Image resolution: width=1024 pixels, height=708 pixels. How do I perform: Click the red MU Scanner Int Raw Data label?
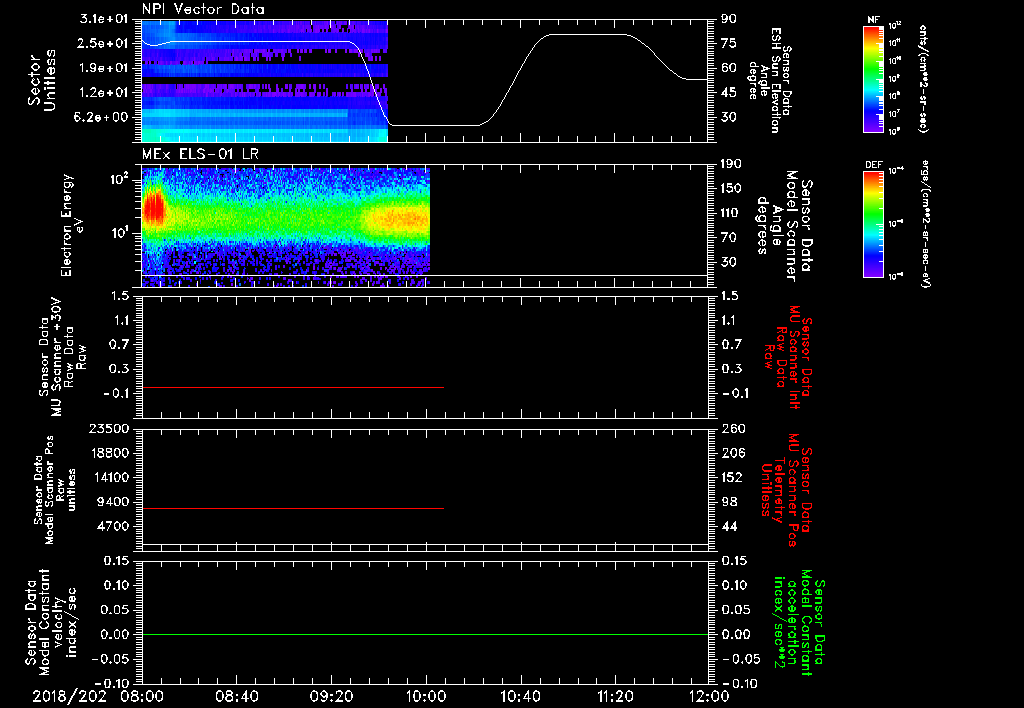point(789,357)
